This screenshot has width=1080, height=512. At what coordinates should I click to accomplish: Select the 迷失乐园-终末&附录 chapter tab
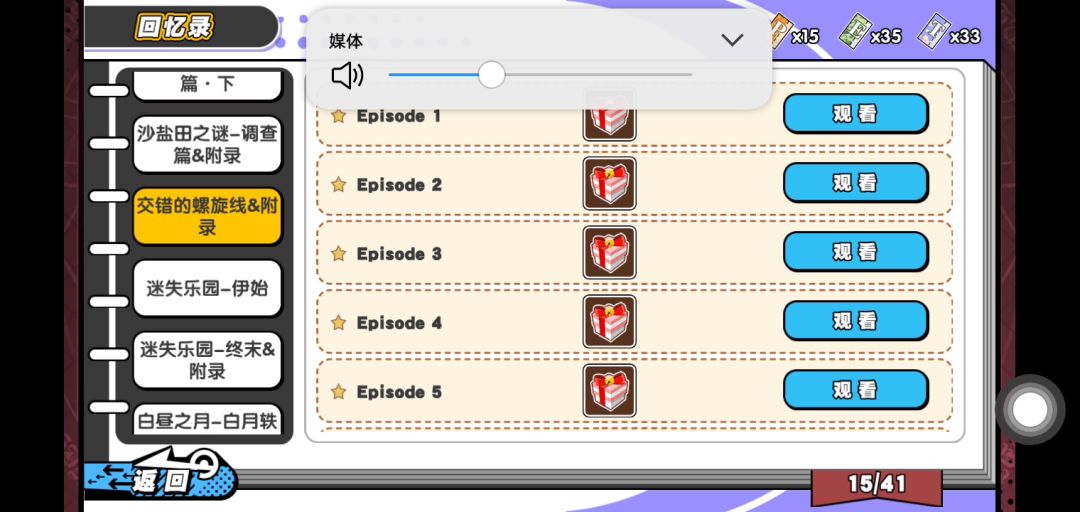point(207,360)
